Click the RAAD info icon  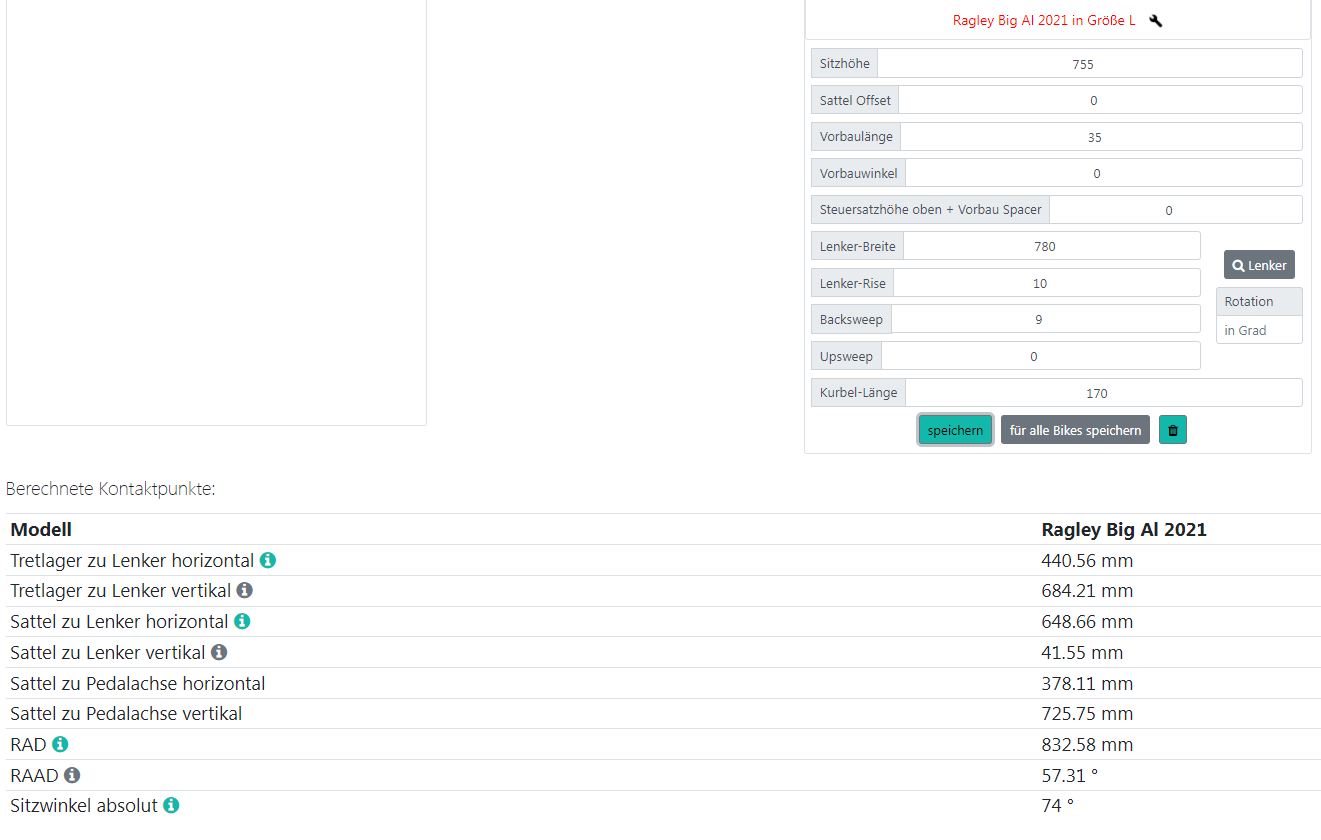[72, 775]
